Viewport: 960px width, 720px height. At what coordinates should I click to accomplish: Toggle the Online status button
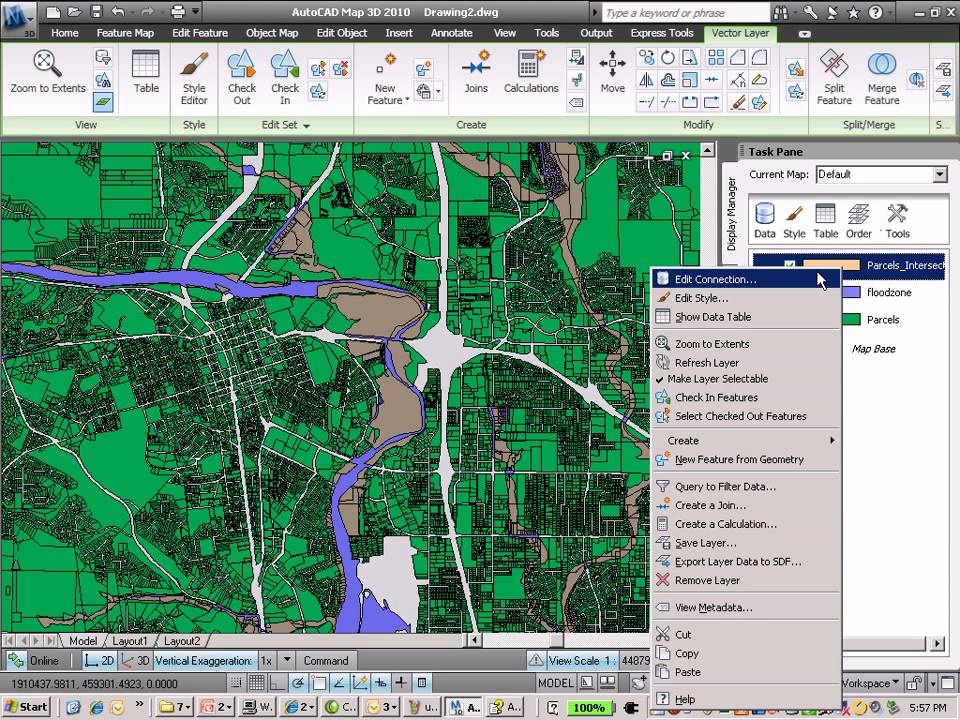(x=34, y=661)
